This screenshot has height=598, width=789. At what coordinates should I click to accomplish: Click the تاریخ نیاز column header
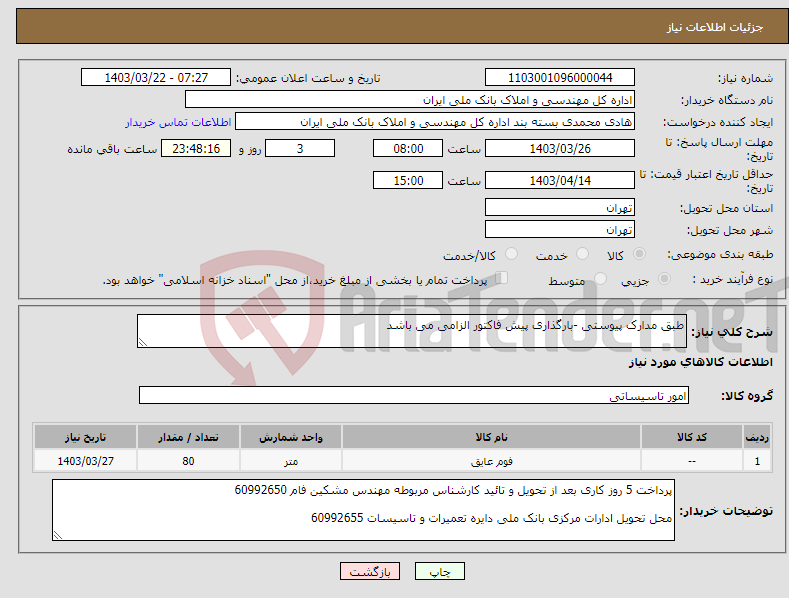[86, 437]
